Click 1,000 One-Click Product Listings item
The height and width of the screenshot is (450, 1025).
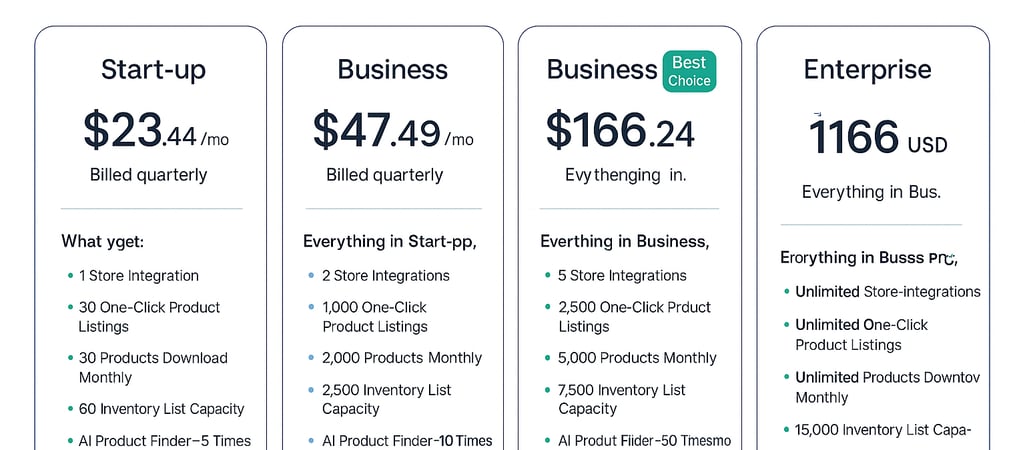click(375, 317)
